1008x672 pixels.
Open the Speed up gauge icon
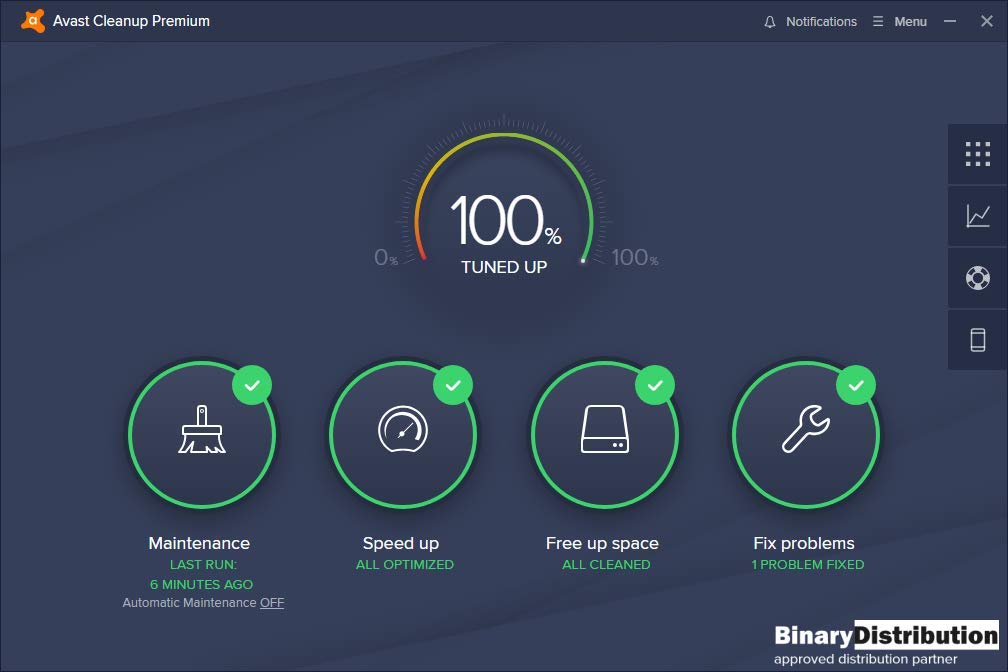click(x=403, y=432)
